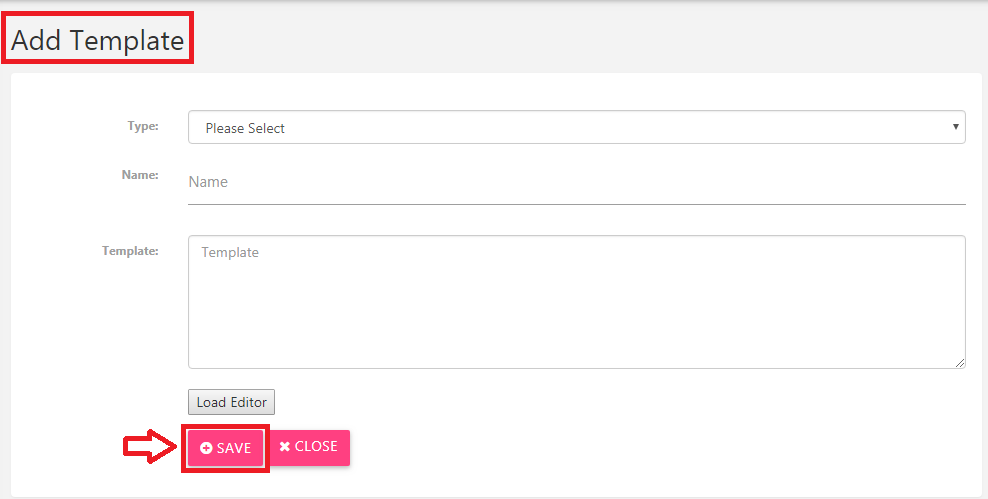Click the red annotation arrow beside Save
This screenshot has height=499, width=988.
coord(151,446)
